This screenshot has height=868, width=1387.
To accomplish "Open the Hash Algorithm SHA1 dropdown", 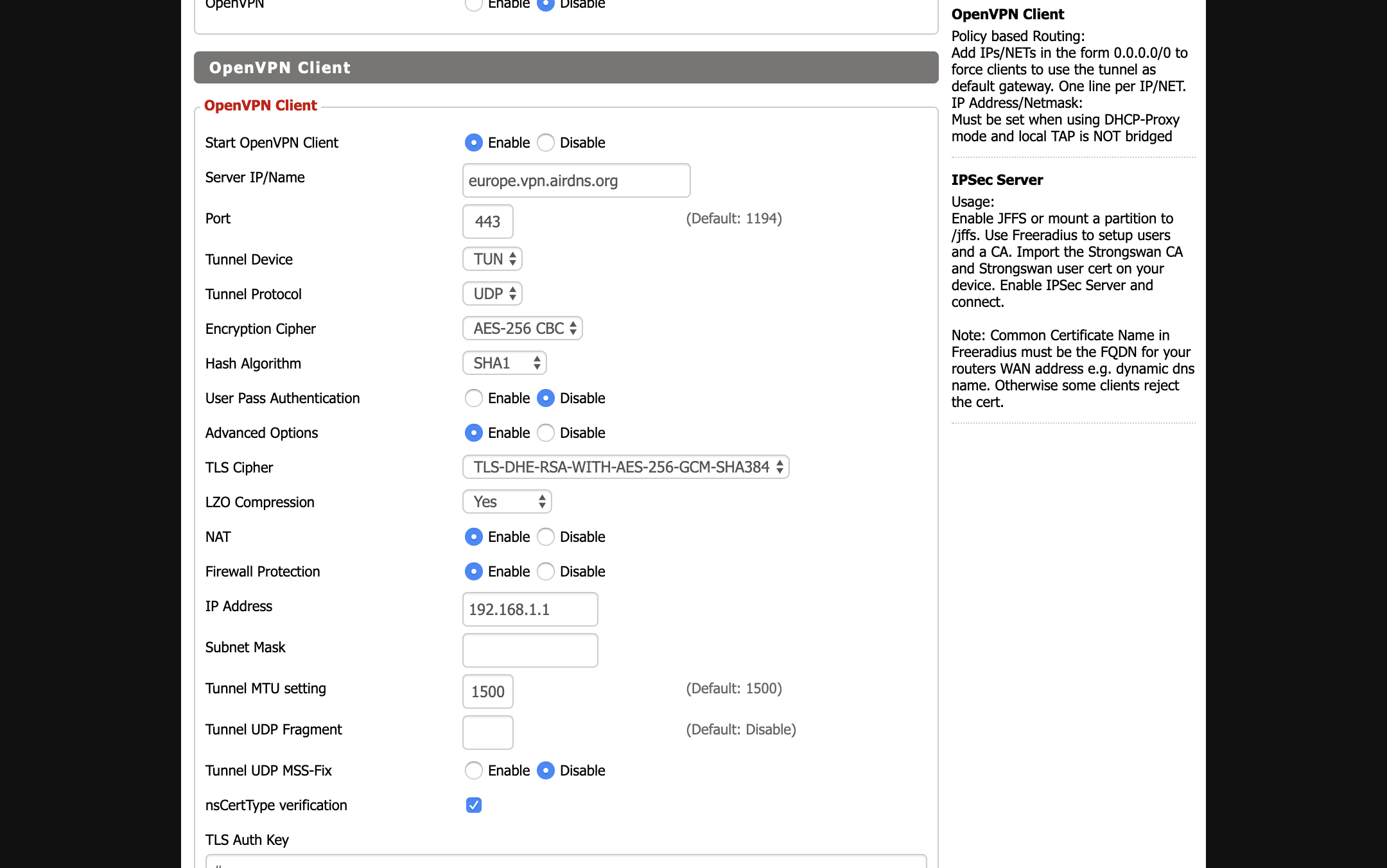I will pyautogui.click(x=505, y=363).
